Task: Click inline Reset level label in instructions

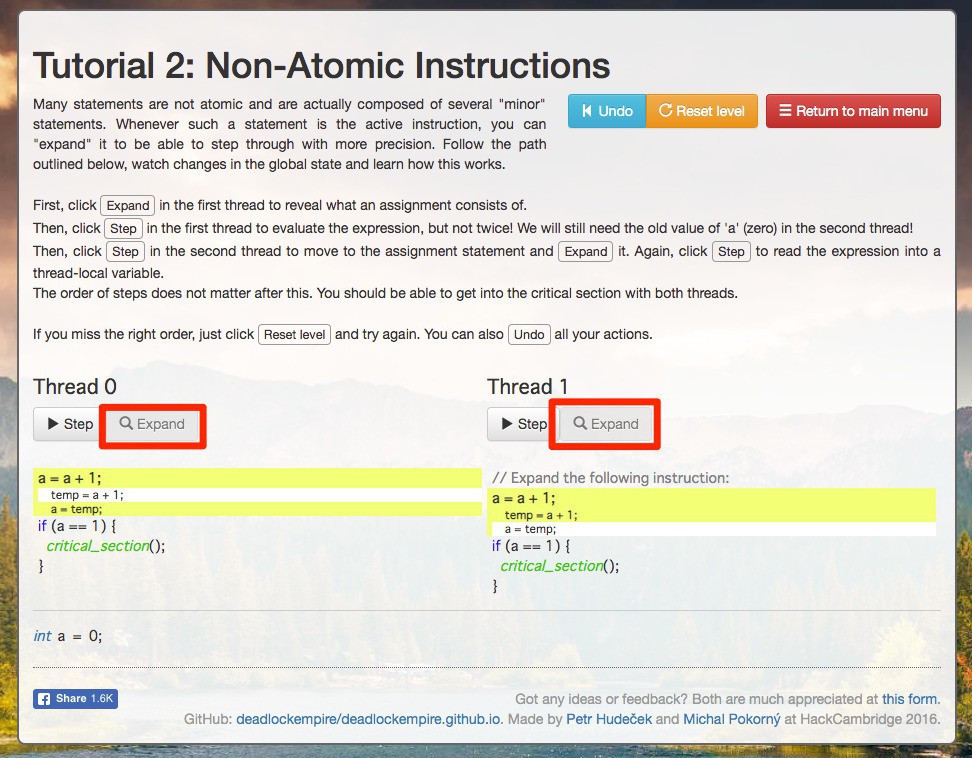Action: [294, 335]
